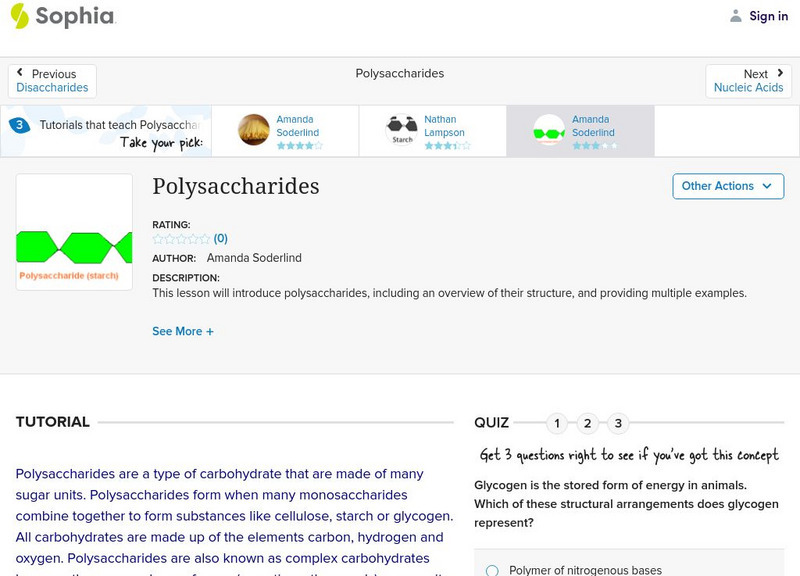This screenshot has width=800, height=576.
Task: Jump to quiz question 2
Action: (588, 423)
